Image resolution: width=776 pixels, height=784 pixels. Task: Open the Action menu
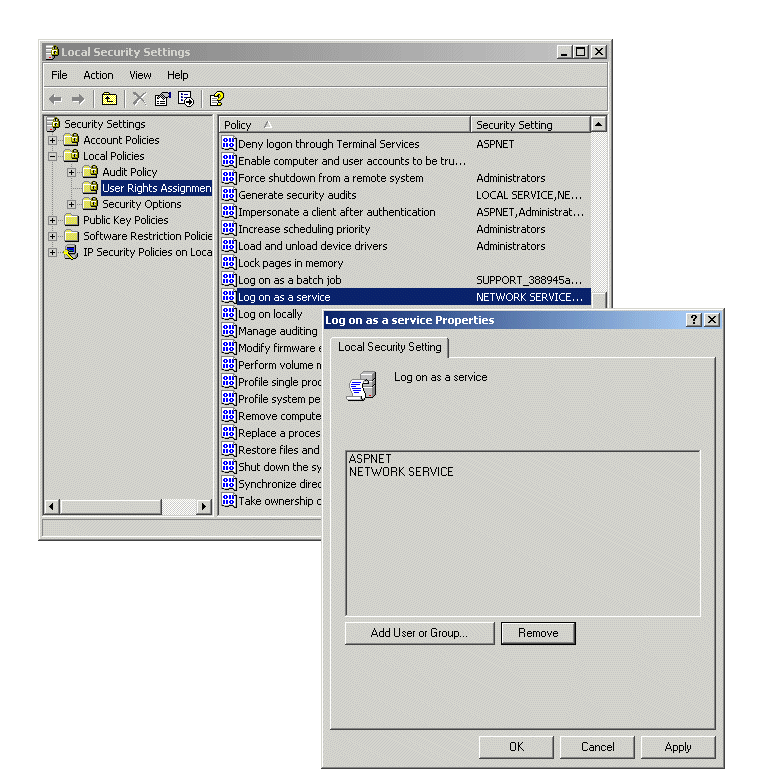point(98,75)
